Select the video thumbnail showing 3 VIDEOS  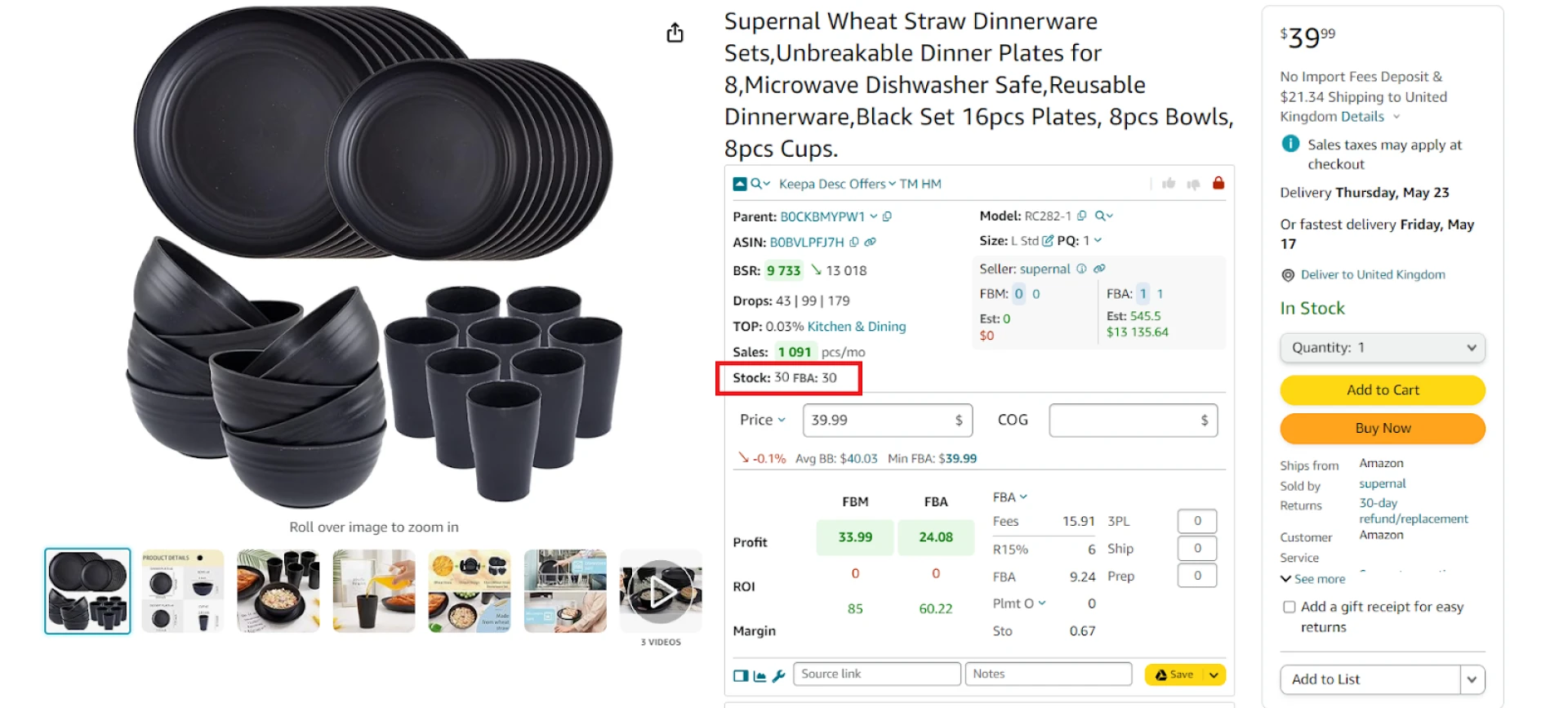[660, 590]
